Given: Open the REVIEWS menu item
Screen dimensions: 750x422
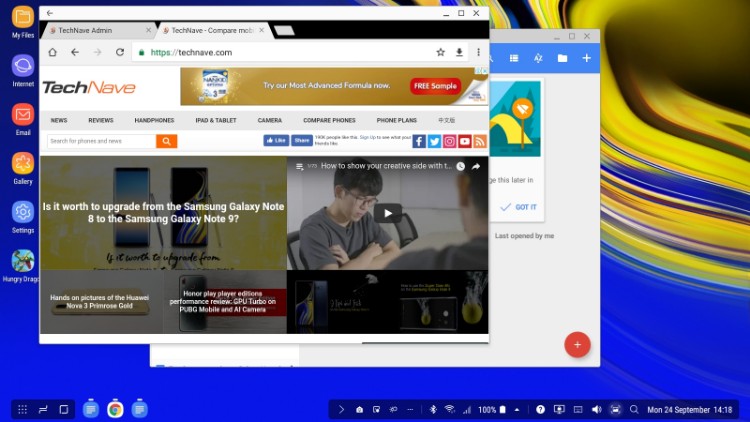Looking at the screenshot, I should tap(100, 121).
